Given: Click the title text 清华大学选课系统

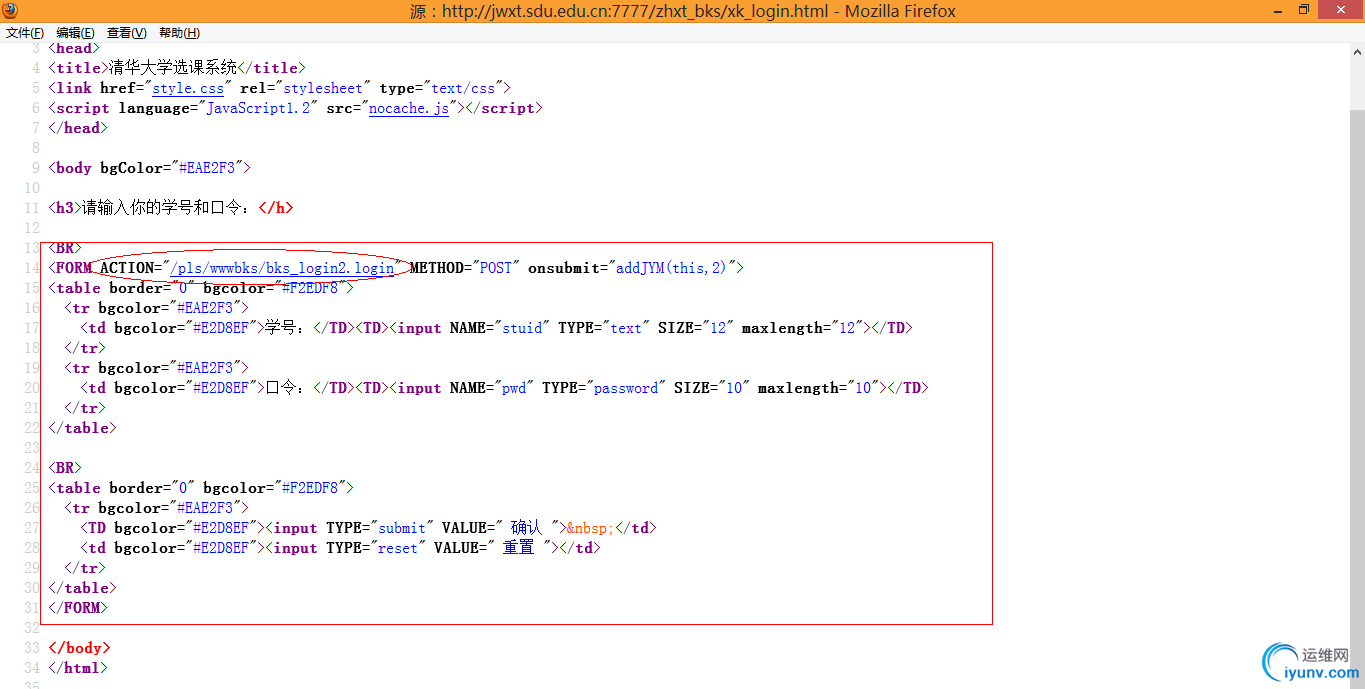Looking at the screenshot, I should pos(173,68).
